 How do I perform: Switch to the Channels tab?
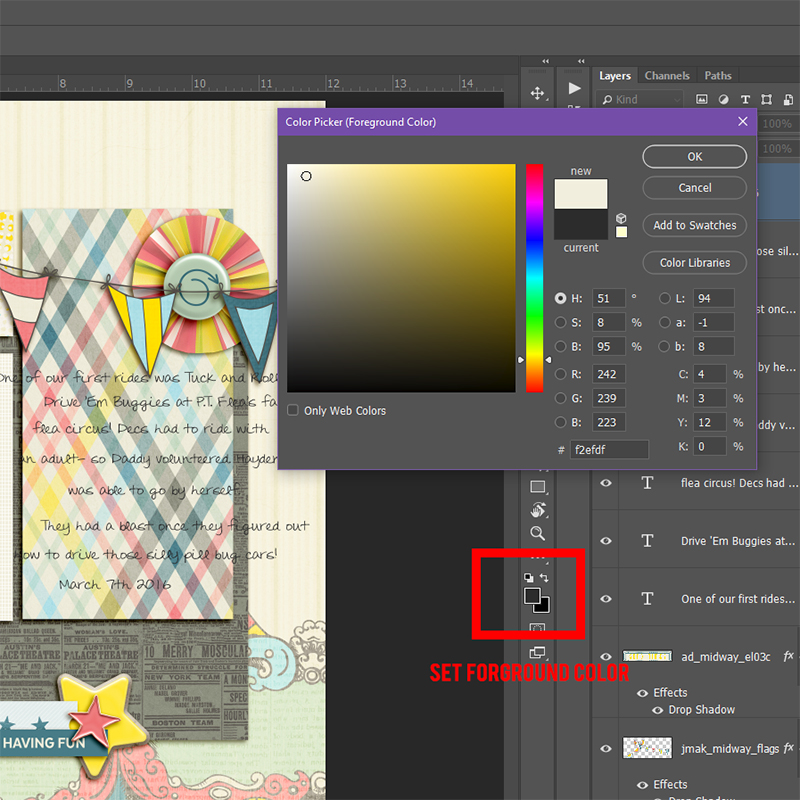(x=667, y=76)
